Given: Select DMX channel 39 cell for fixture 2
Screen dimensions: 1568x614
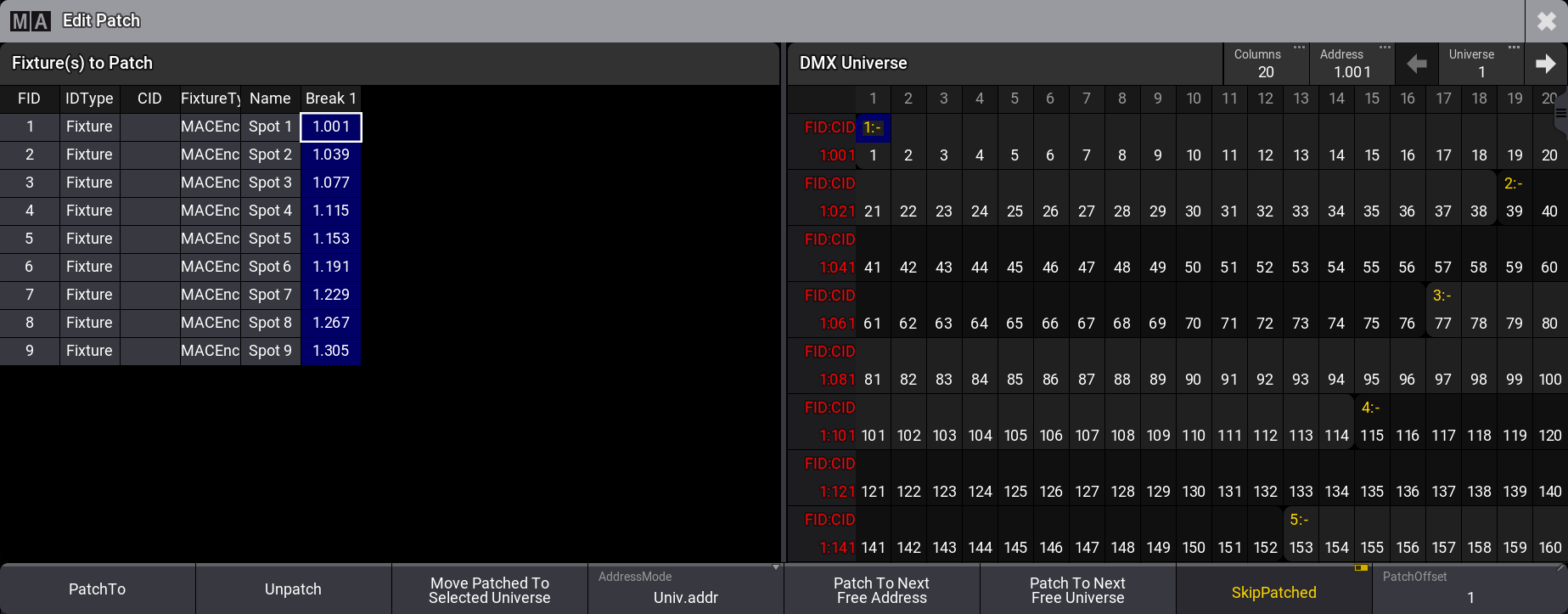Looking at the screenshot, I should point(1514,211).
